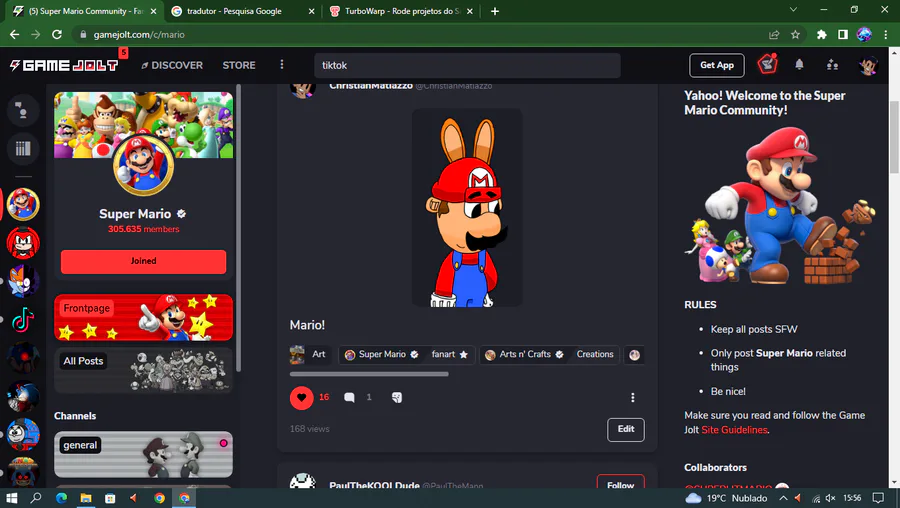The width and height of the screenshot is (900, 508).
Task: Open File Explorer from taskbar
Action: (x=86, y=498)
